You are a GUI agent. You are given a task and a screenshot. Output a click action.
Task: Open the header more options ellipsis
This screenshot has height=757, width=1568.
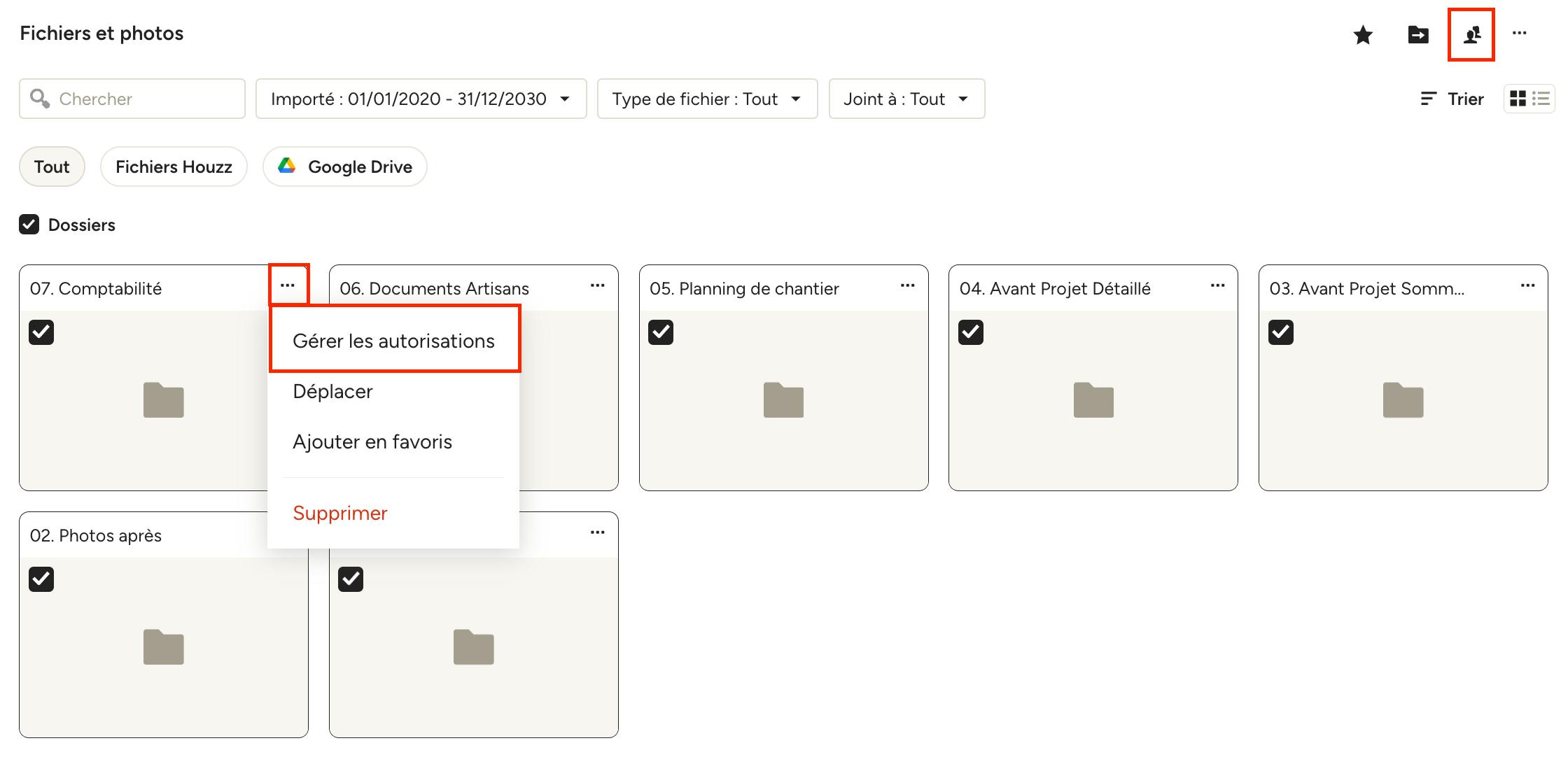(x=1519, y=33)
